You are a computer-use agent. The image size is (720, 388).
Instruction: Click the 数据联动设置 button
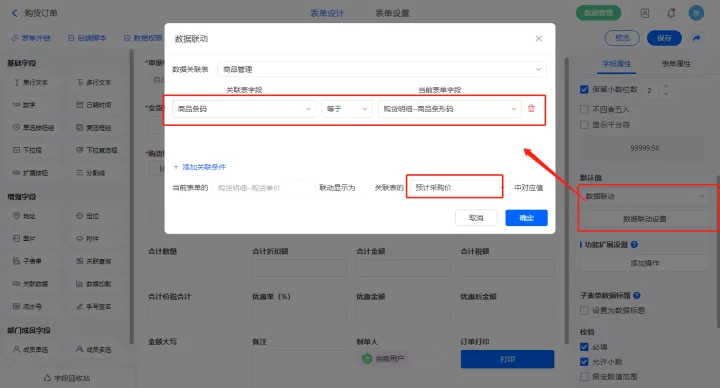[x=644, y=219]
